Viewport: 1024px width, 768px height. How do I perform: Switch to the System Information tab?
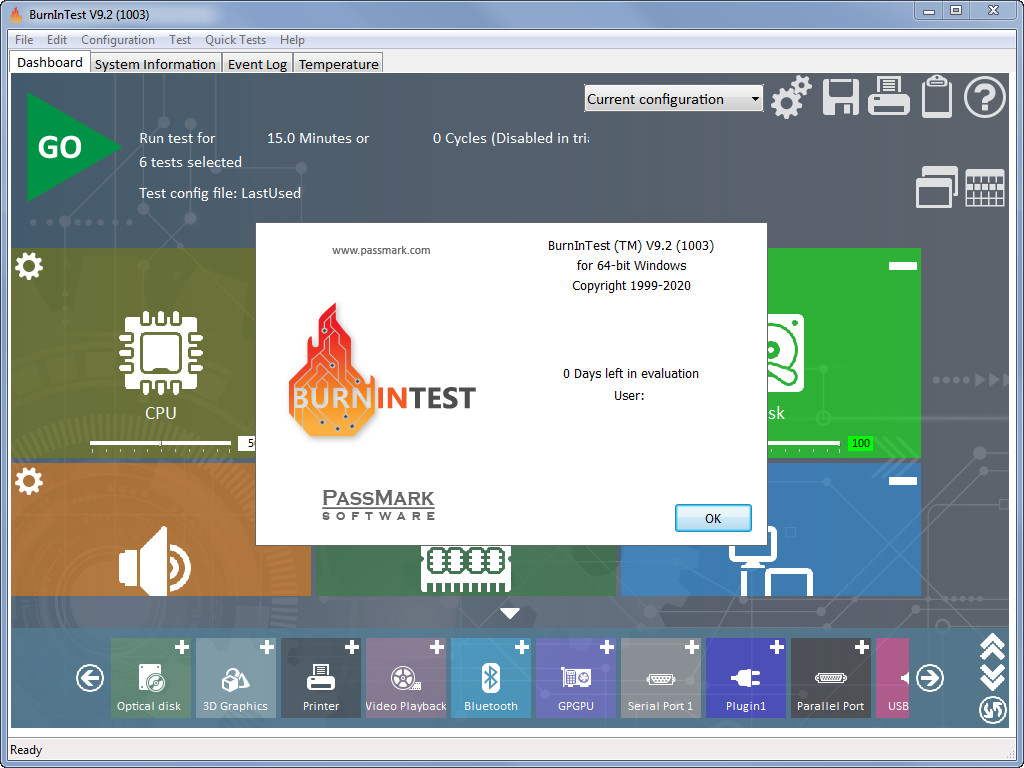tap(155, 64)
